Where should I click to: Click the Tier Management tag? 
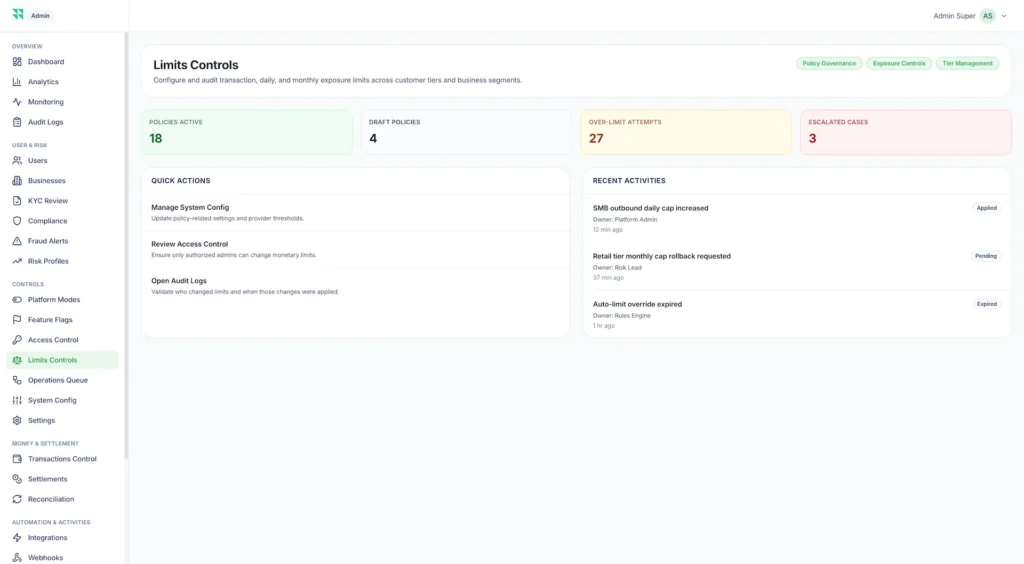[967, 63]
